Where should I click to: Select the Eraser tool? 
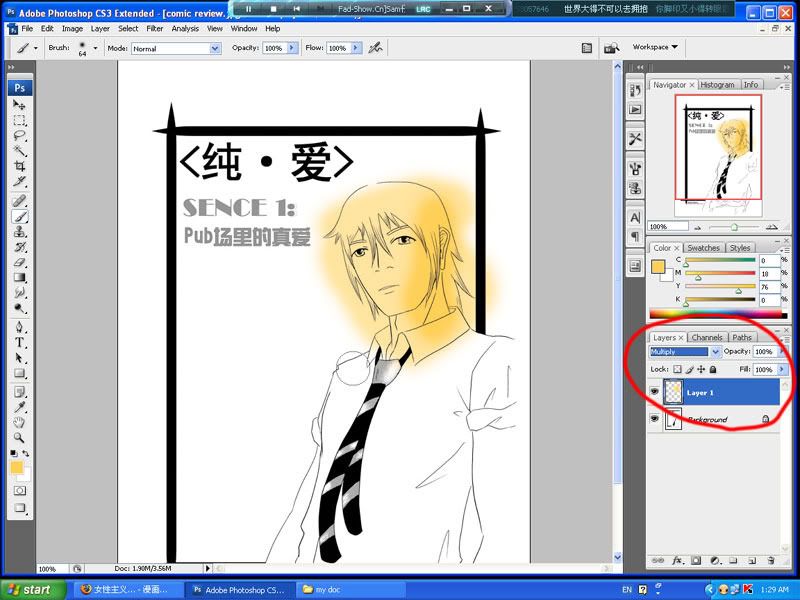coord(19,262)
